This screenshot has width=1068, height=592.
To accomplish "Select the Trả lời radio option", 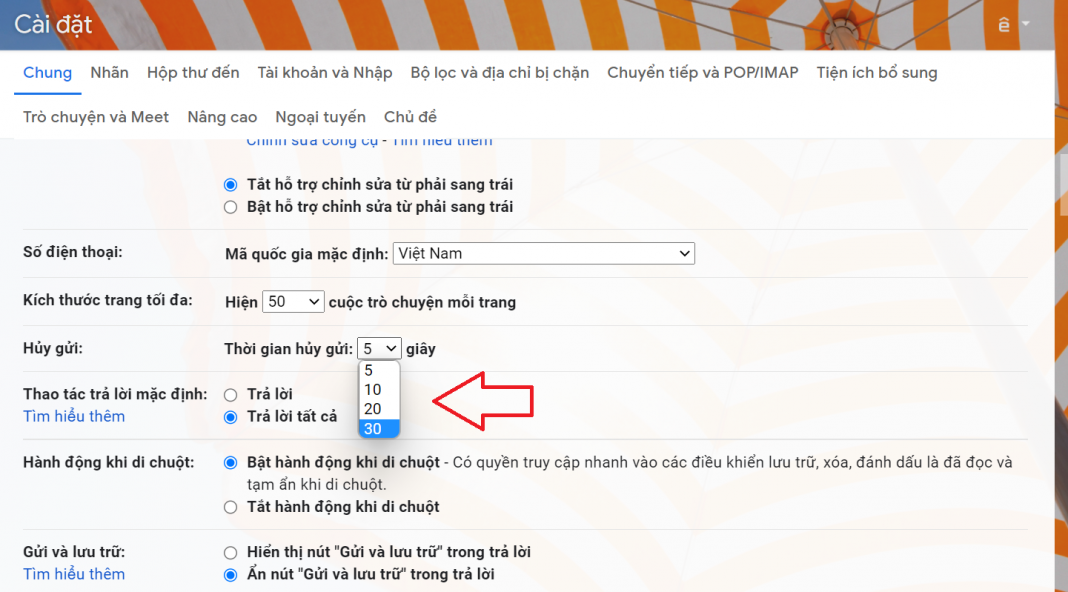I will 231,395.
